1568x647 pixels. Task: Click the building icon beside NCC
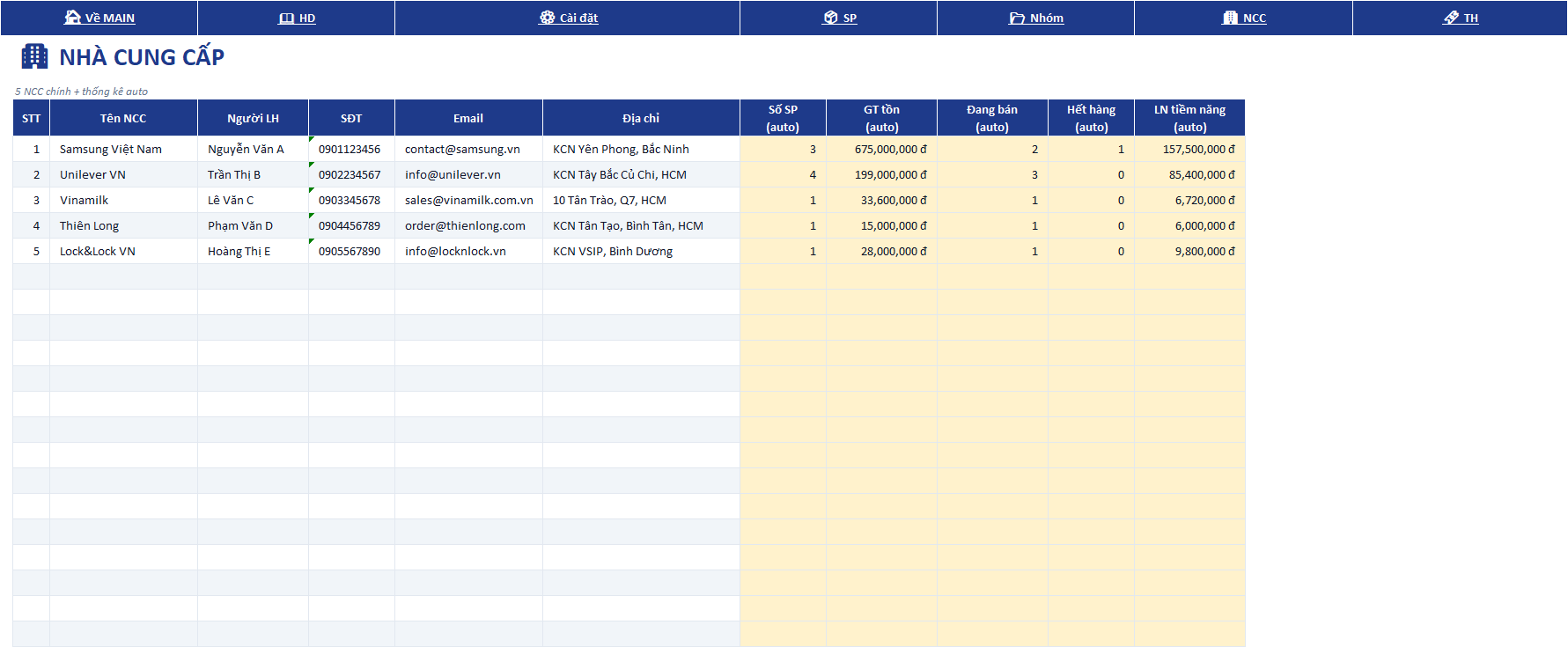(1230, 18)
